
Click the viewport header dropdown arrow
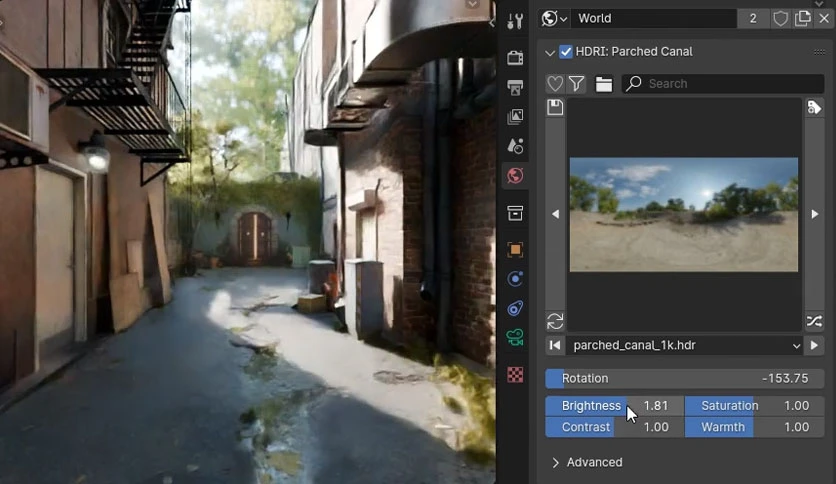[472, 4]
